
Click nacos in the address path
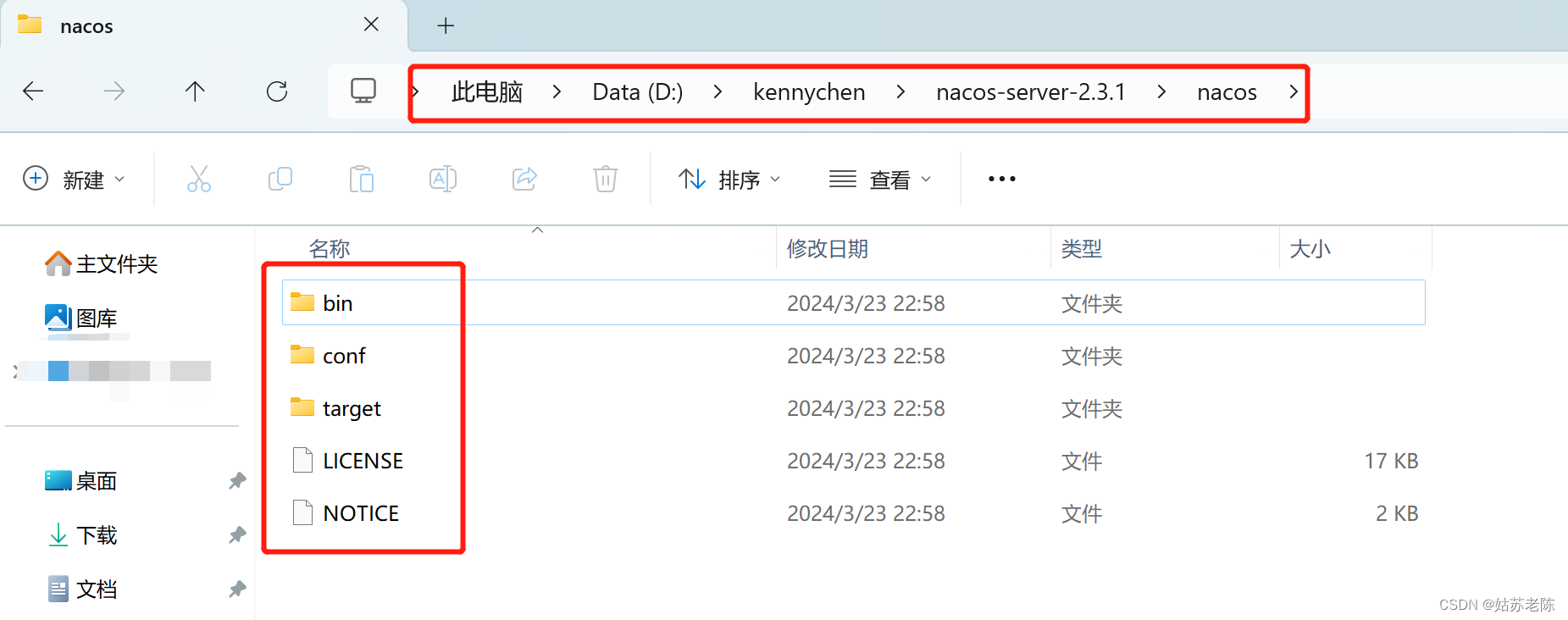1227,91
